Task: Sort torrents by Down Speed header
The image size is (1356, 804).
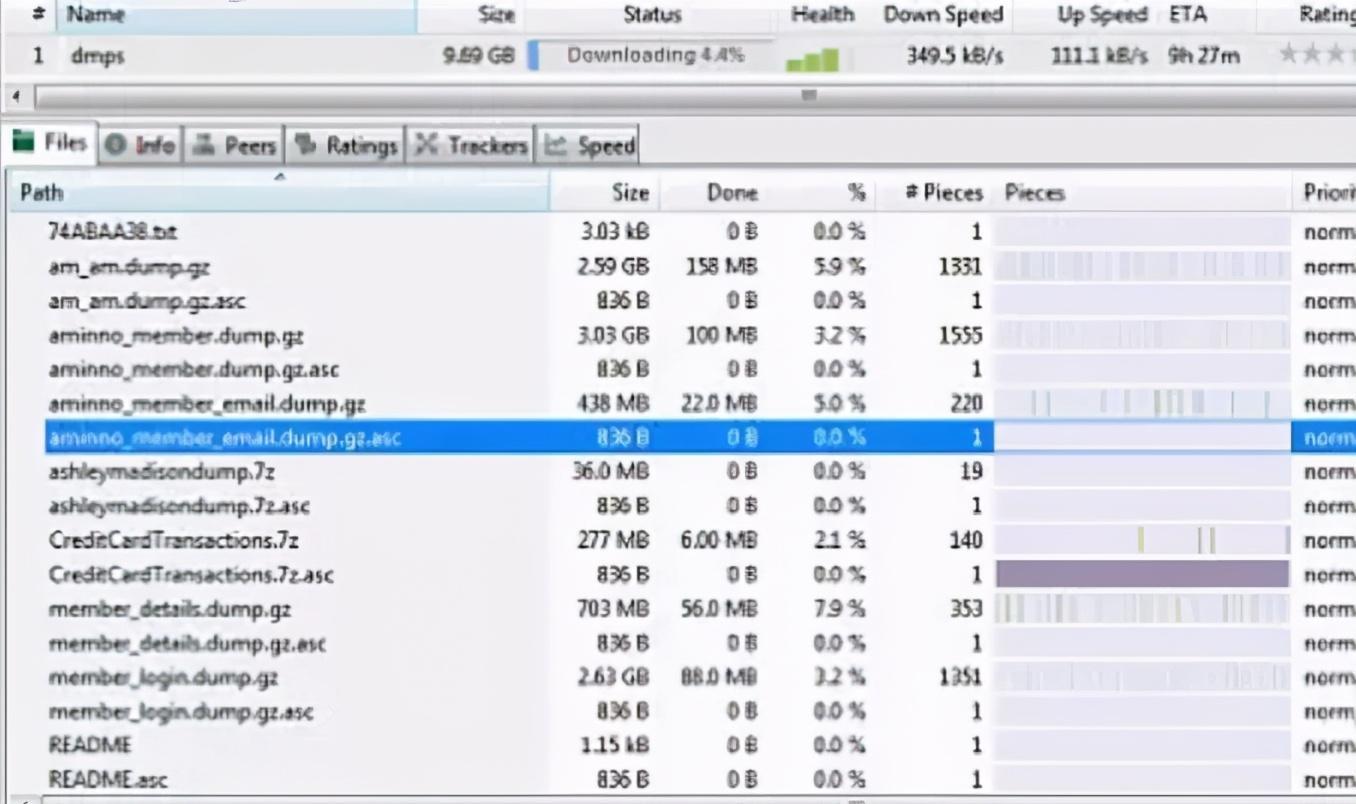Action: tap(942, 15)
